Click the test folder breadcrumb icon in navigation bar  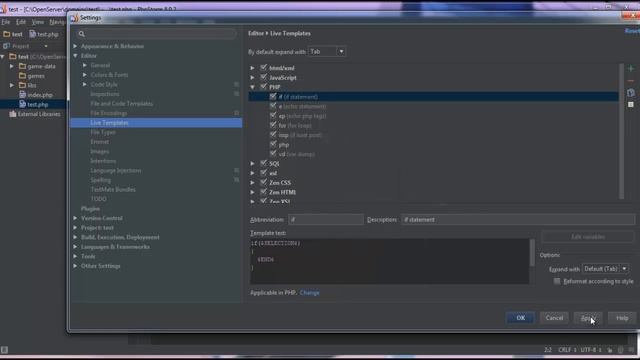tap(7, 34)
